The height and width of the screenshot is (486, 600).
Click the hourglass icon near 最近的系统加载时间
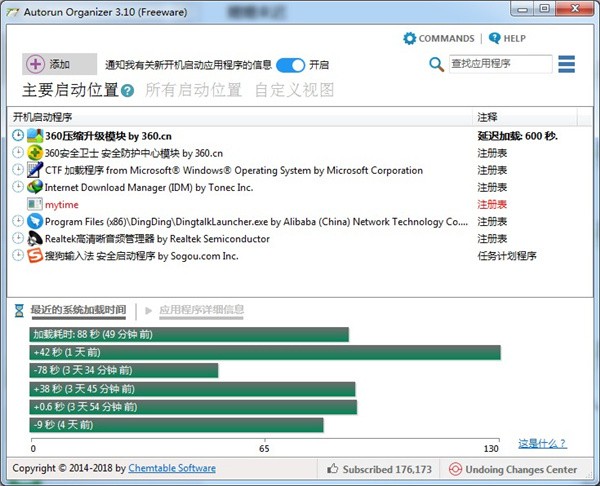pos(19,310)
